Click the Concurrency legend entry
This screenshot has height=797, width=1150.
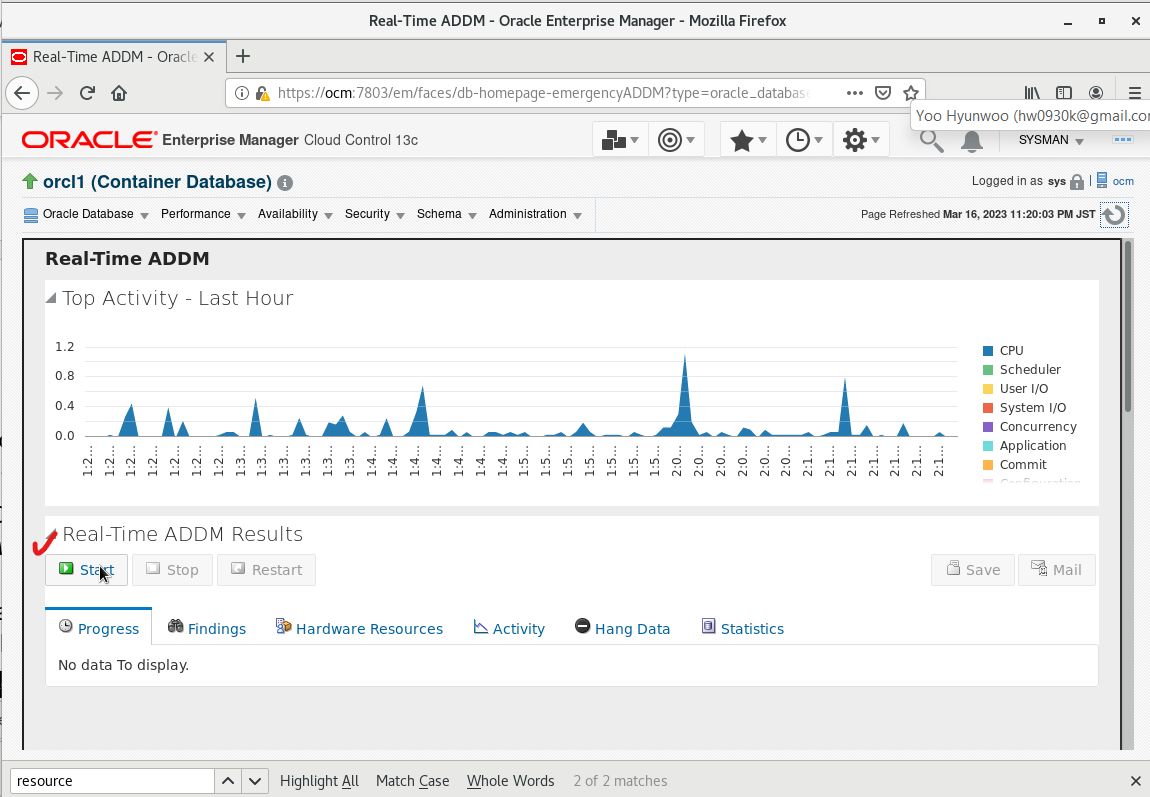tap(1030, 427)
